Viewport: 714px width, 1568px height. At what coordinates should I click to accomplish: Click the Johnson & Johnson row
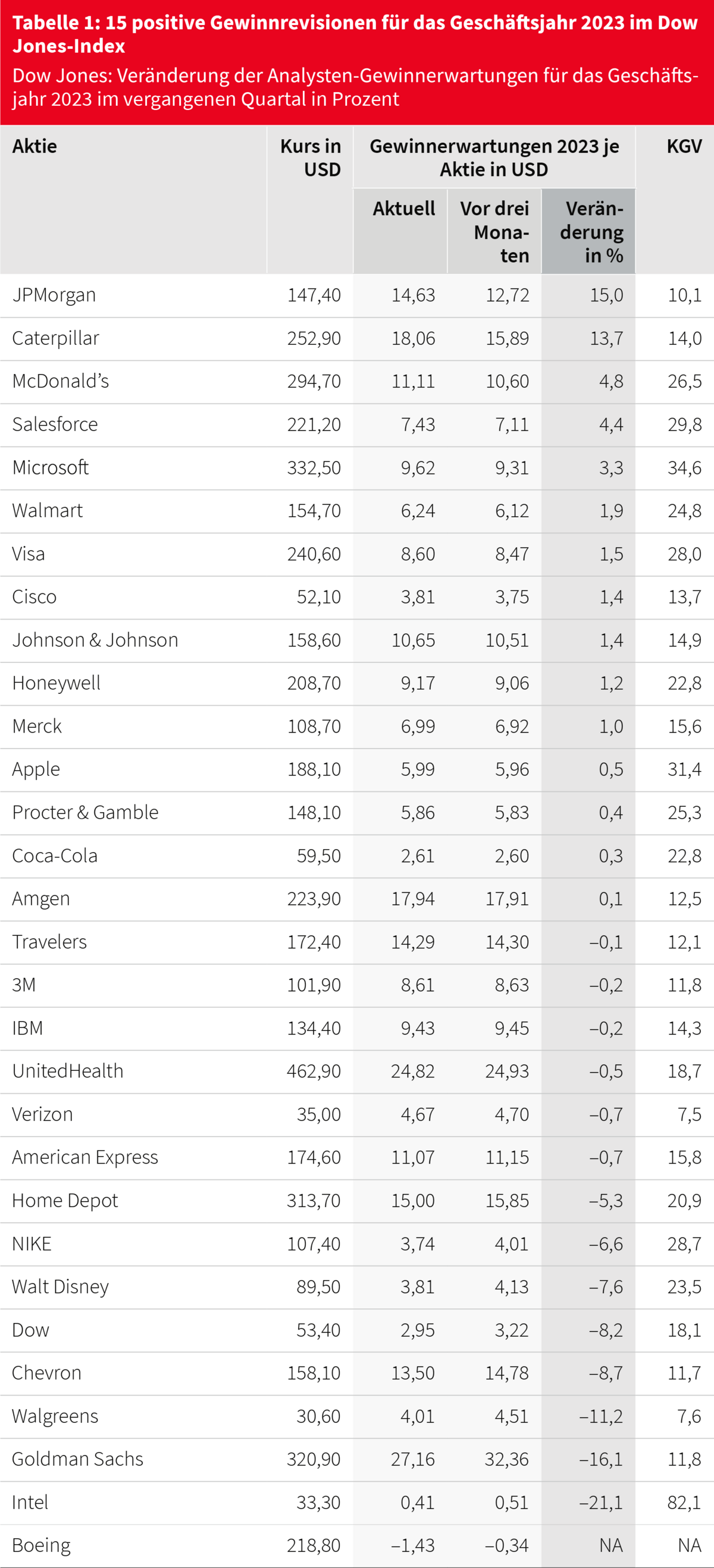[x=357, y=640]
